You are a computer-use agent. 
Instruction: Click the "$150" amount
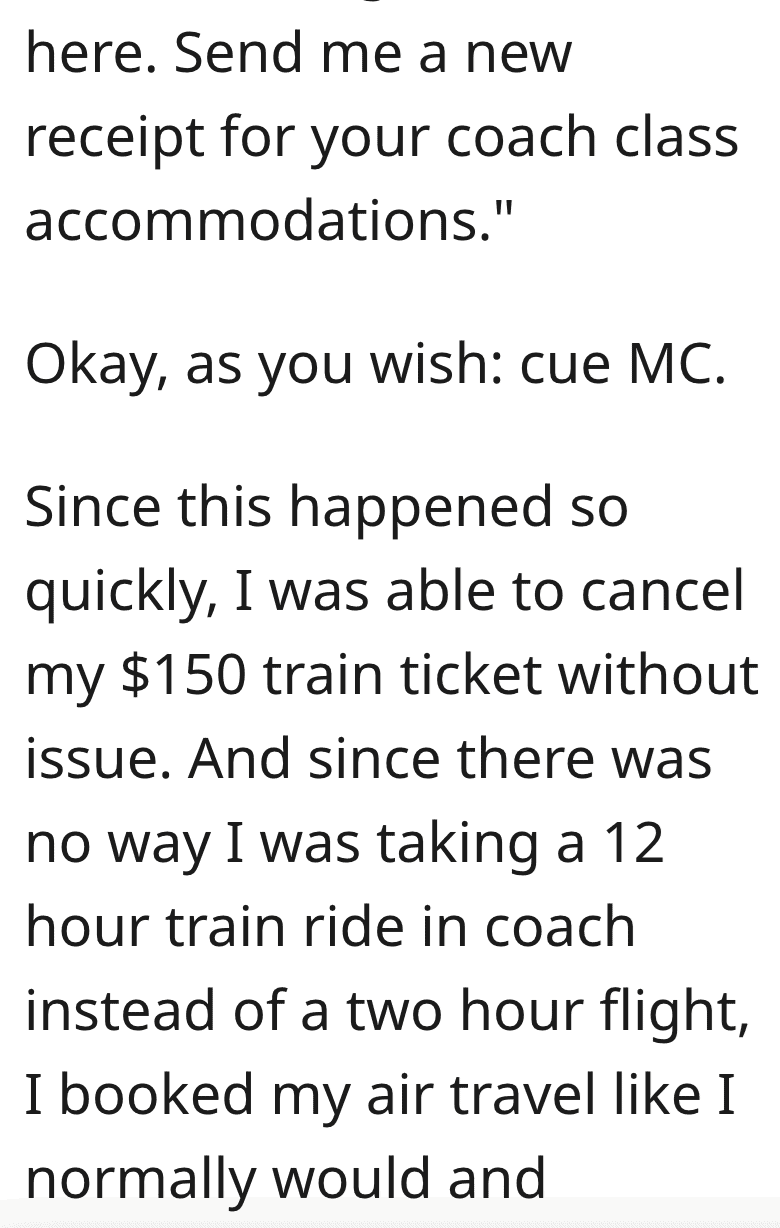(184, 674)
